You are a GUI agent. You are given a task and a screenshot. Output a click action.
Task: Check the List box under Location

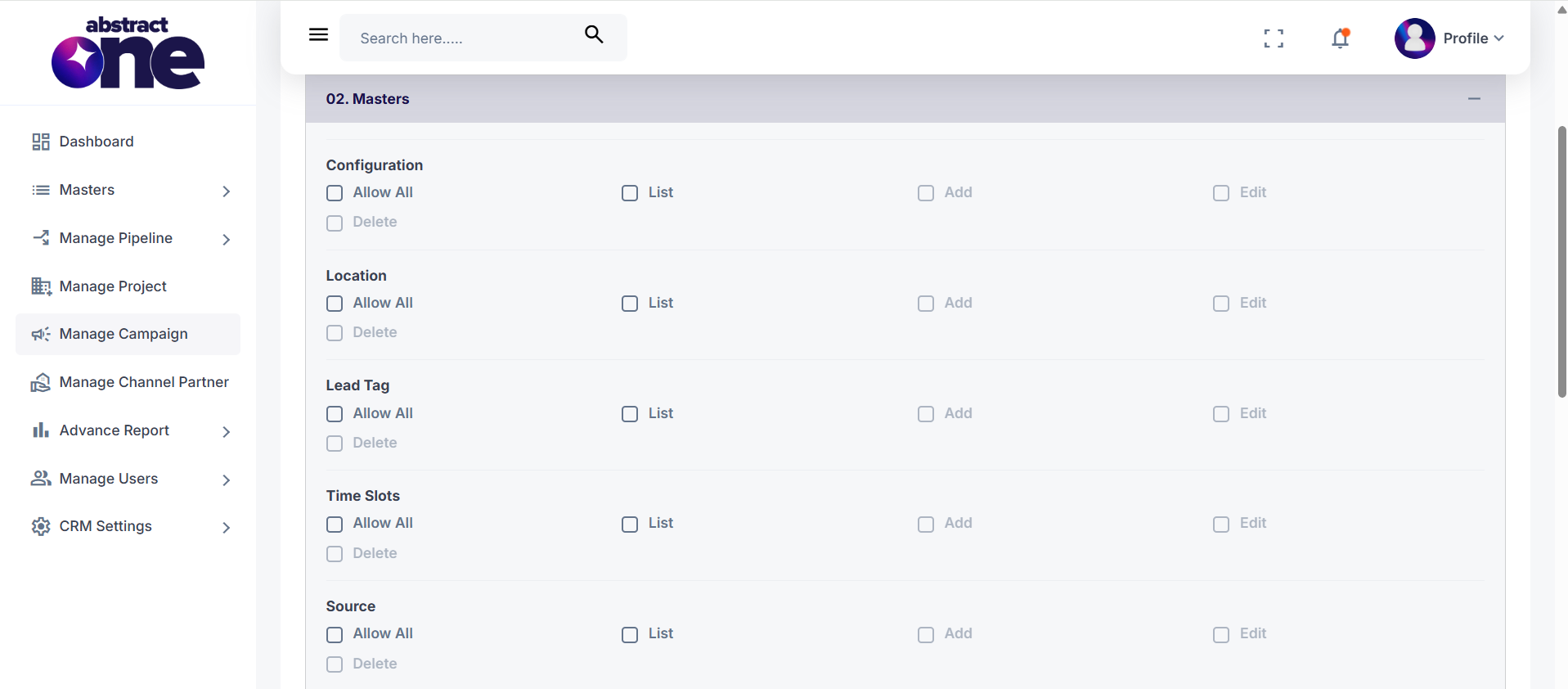pos(630,304)
